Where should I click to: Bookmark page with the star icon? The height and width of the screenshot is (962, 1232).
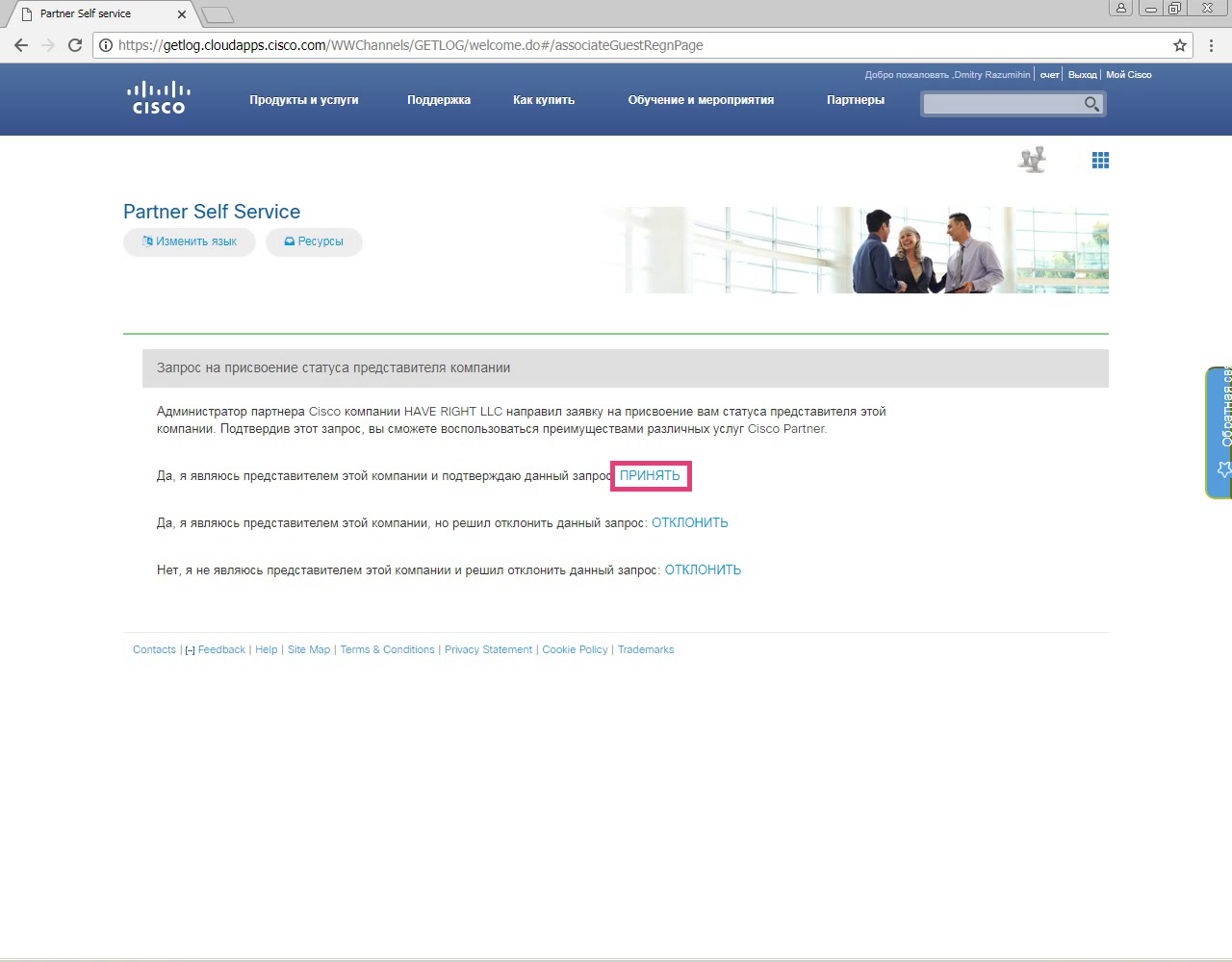1180,45
